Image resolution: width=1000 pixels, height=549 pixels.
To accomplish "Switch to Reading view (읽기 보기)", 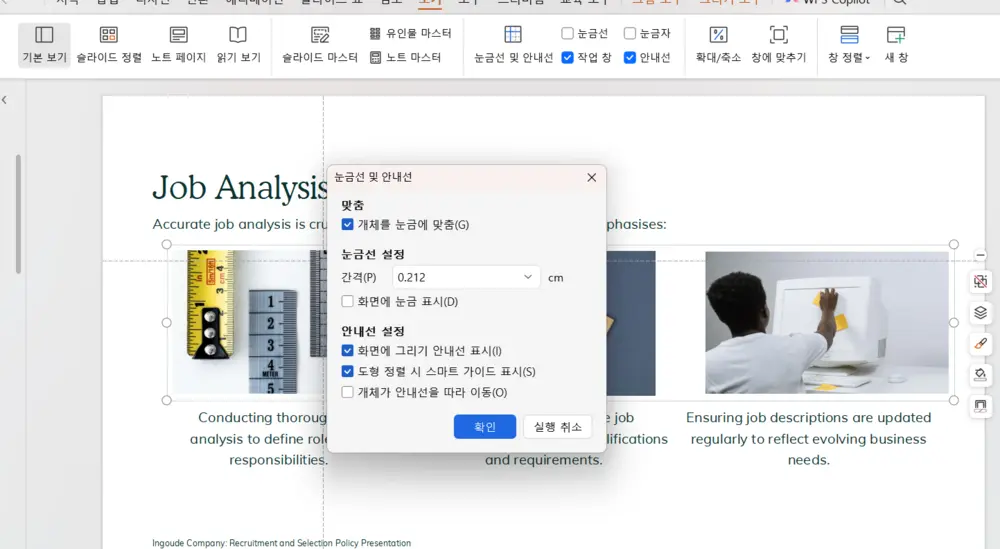I will pos(239,45).
